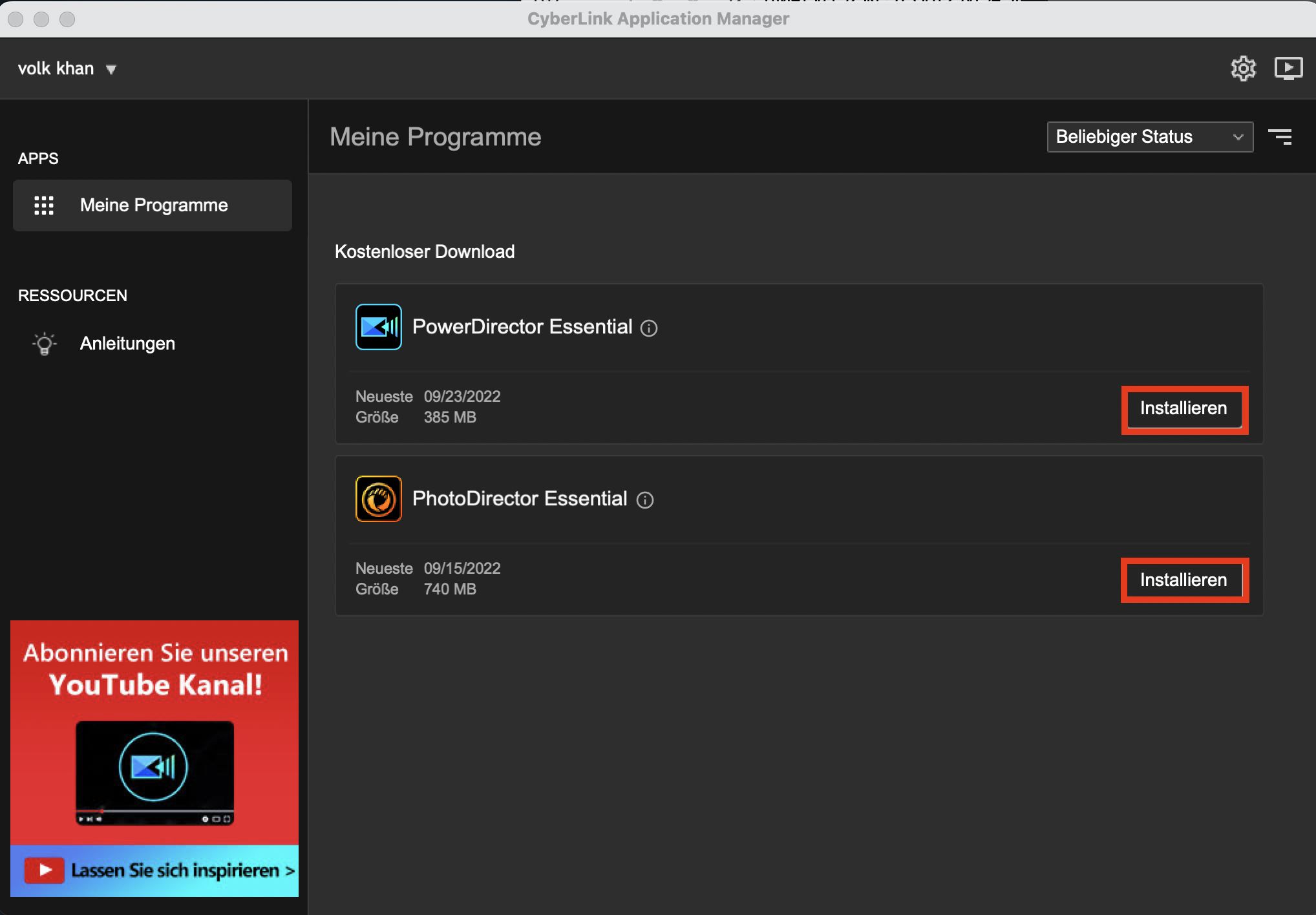Install PhotoDirector Essential
This screenshot has height=915, width=1316.
point(1183,580)
